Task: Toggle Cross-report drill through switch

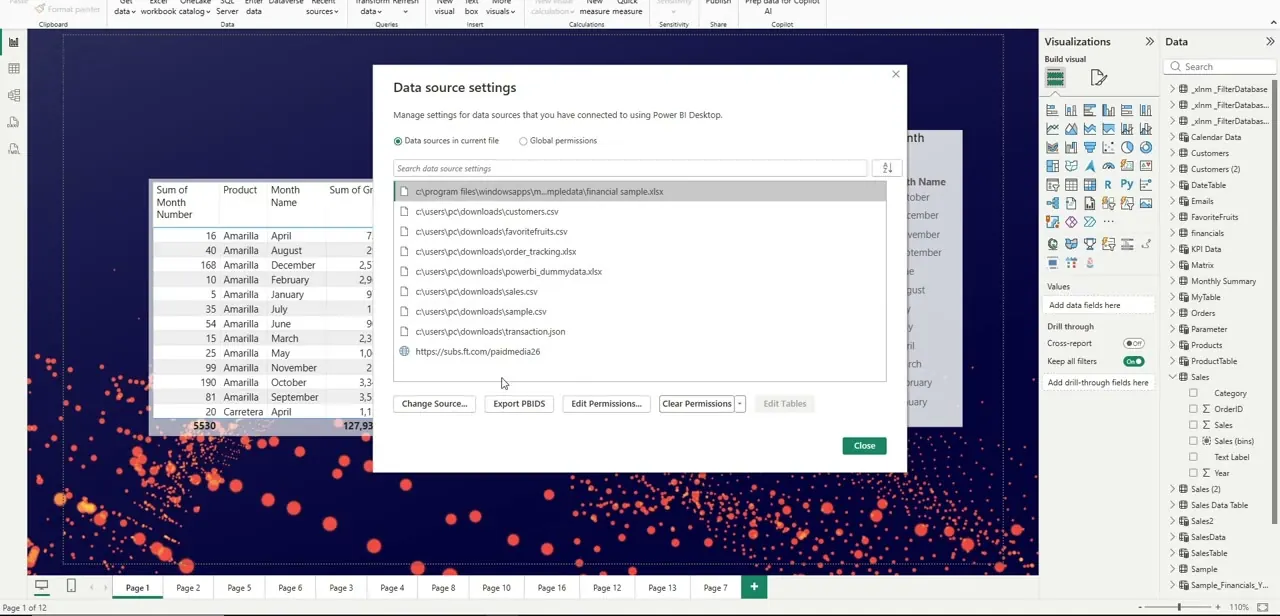Action: pos(1133,344)
